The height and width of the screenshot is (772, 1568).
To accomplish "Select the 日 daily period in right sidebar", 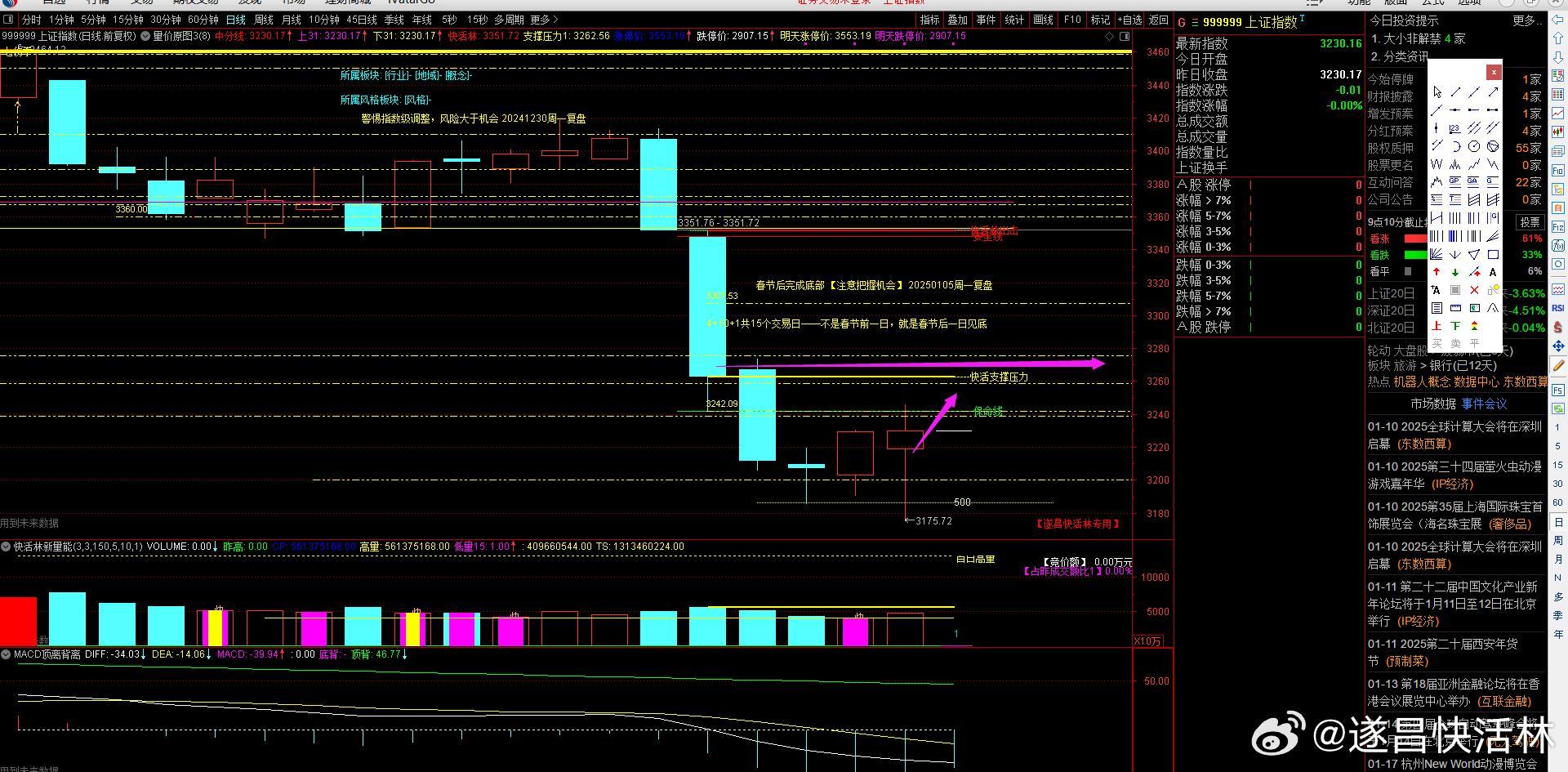I will [x=1558, y=522].
